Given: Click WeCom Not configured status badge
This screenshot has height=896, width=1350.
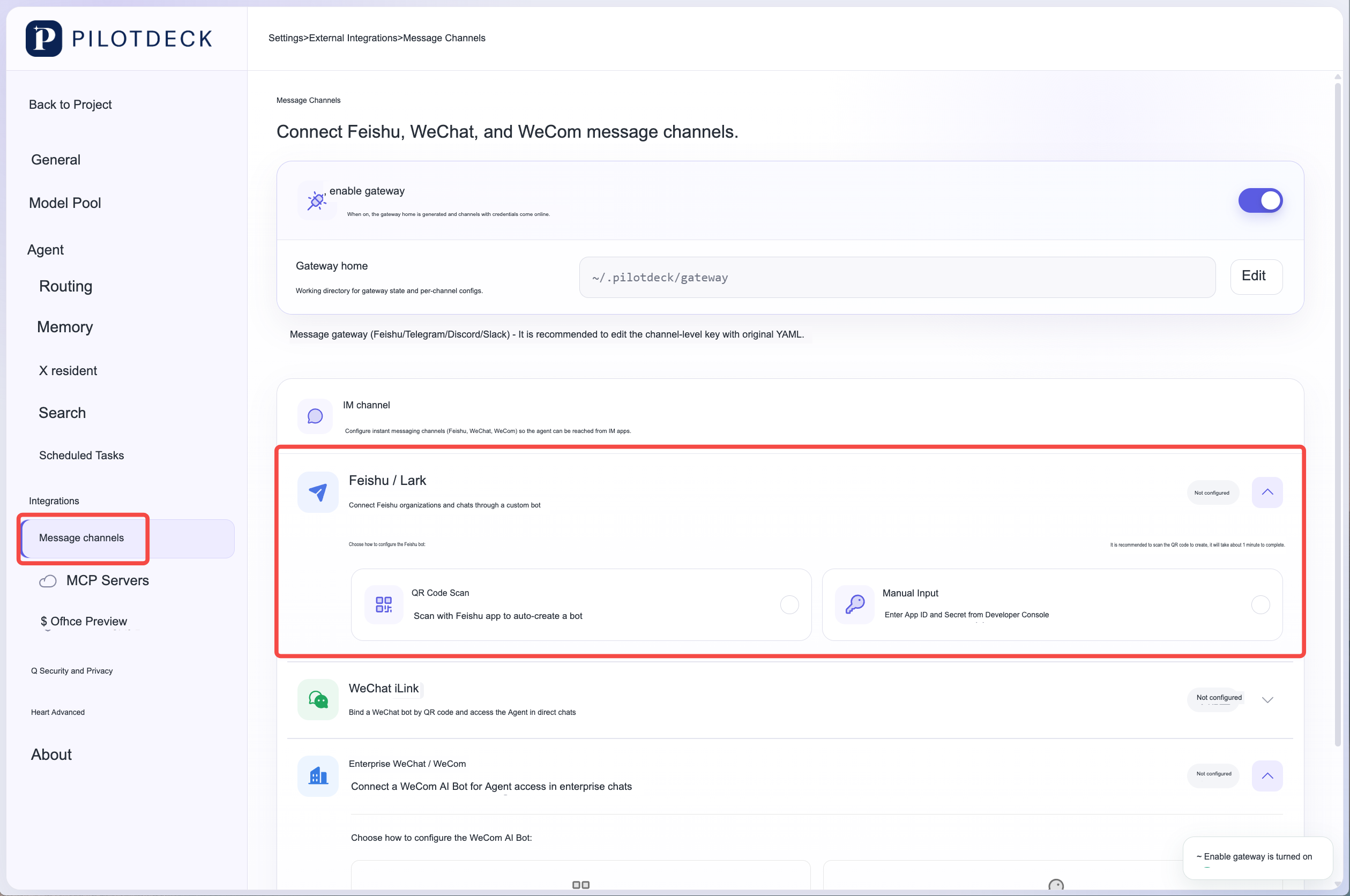Looking at the screenshot, I should [1212, 774].
